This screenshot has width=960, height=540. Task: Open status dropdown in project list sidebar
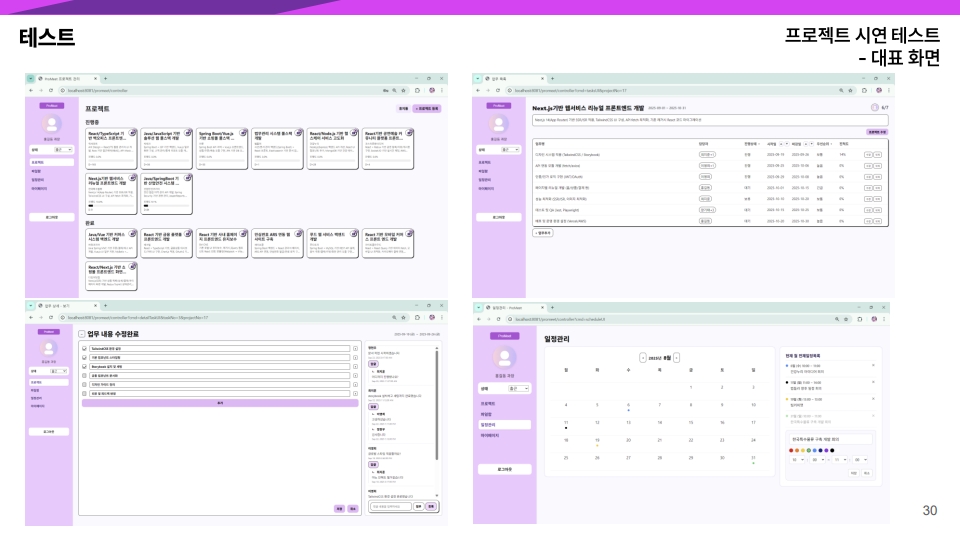[x=63, y=149]
